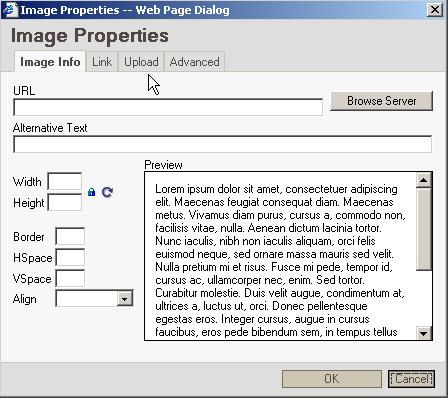Click the Internet Explorer page icon in title bar
Screen dimensions: 448x398
(10, 10)
